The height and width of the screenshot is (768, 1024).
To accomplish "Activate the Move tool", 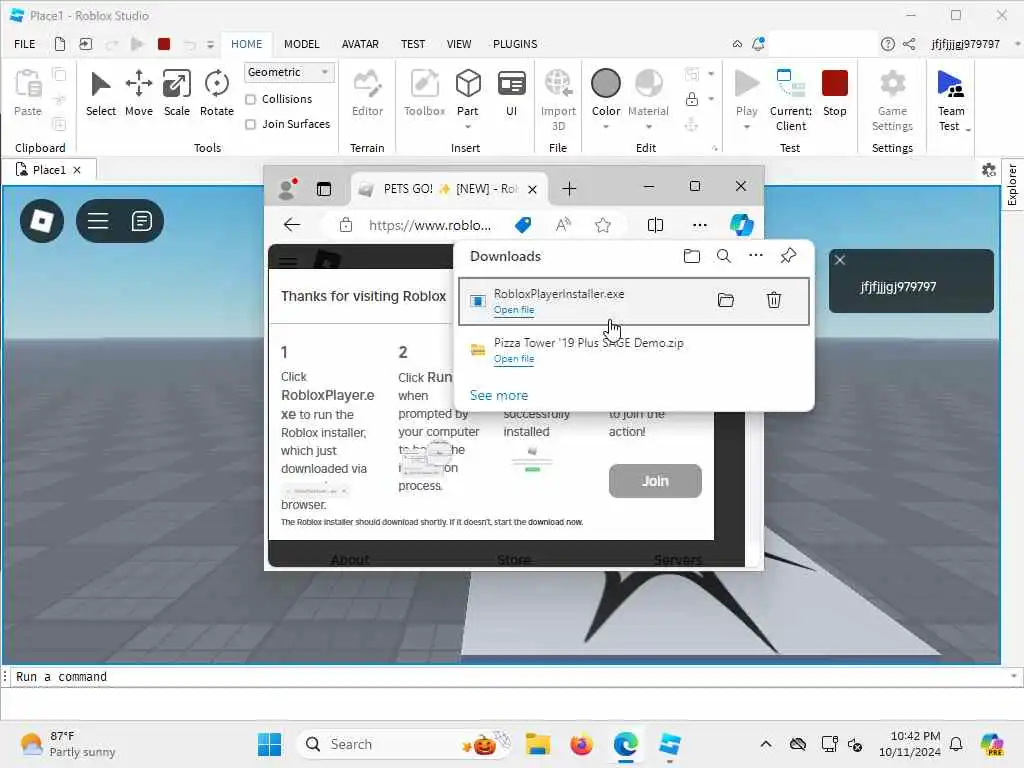I will [138, 93].
